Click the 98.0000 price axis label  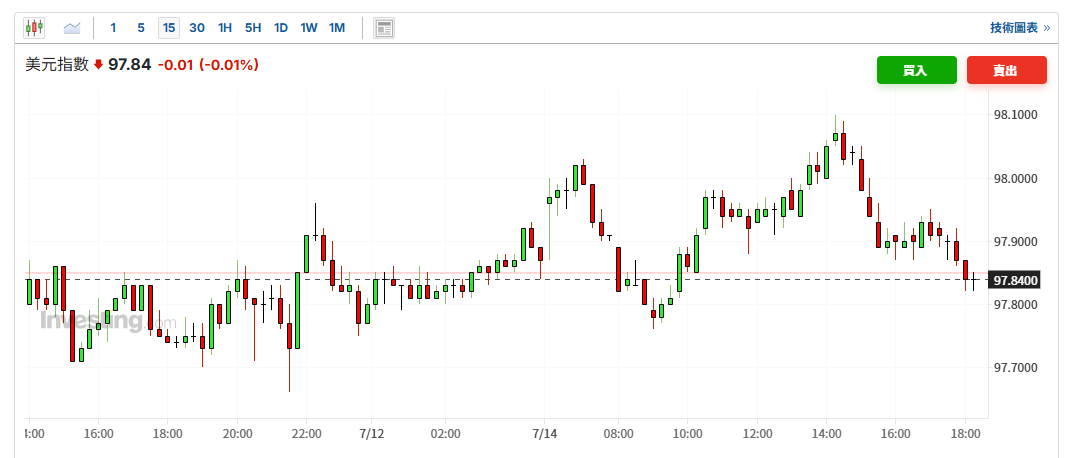point(1015,179)
